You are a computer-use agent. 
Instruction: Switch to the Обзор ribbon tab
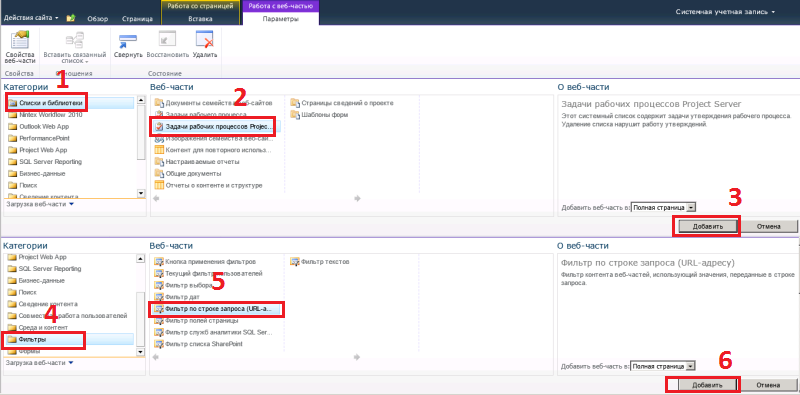97,19
